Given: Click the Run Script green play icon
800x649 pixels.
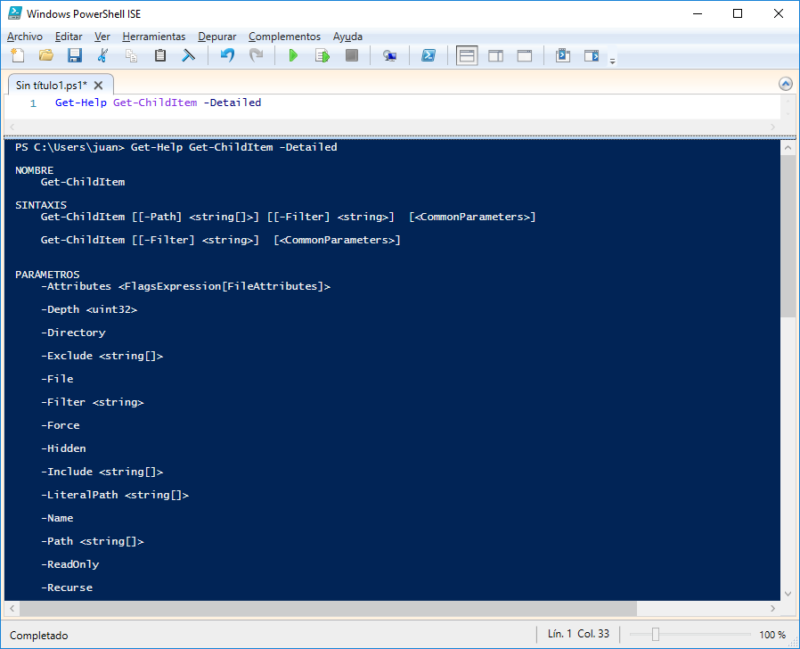Looking at the screenshot, I should [x=294, y=55].
